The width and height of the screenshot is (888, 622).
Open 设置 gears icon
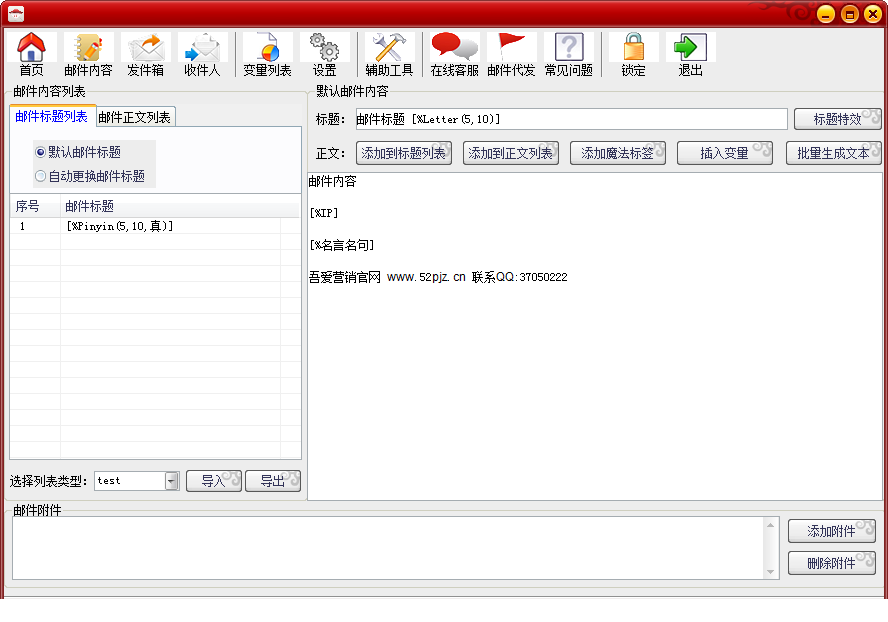pyautogui.click(x=325, y=54)
